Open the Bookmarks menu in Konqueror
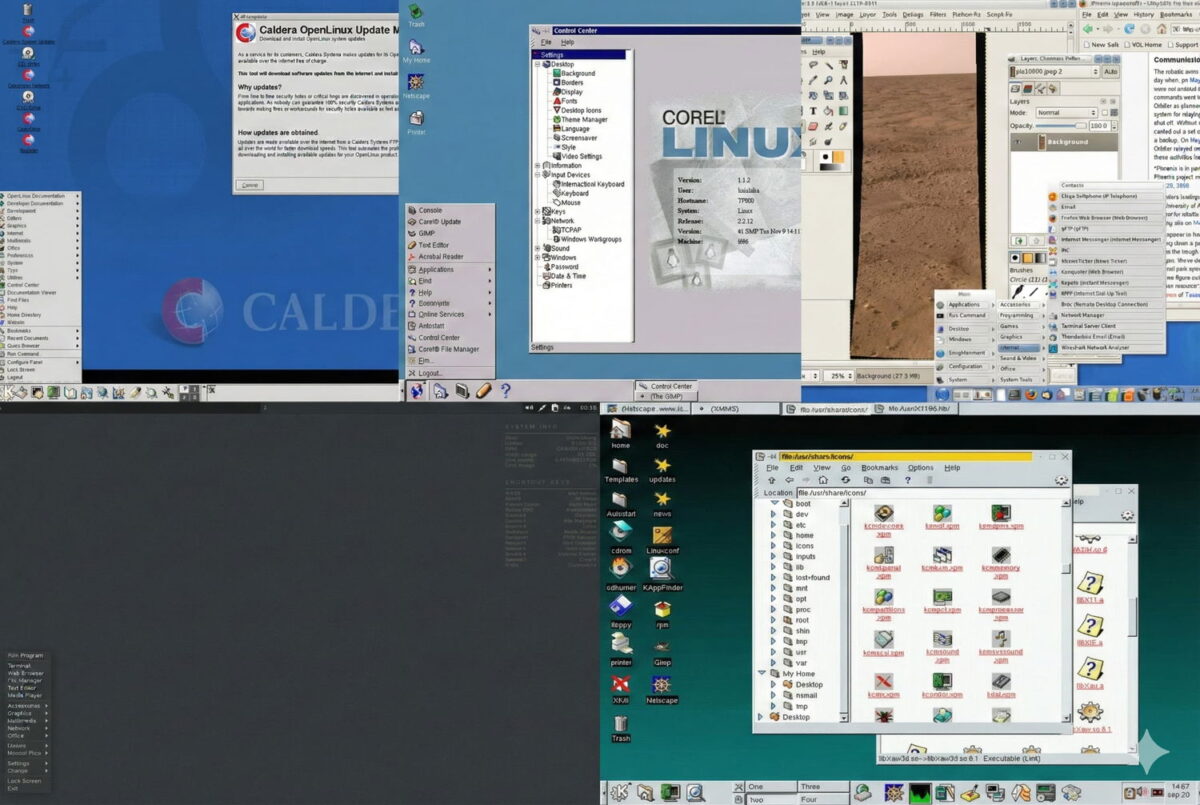Screen dimensions: 1200x805 click(880, 467)
